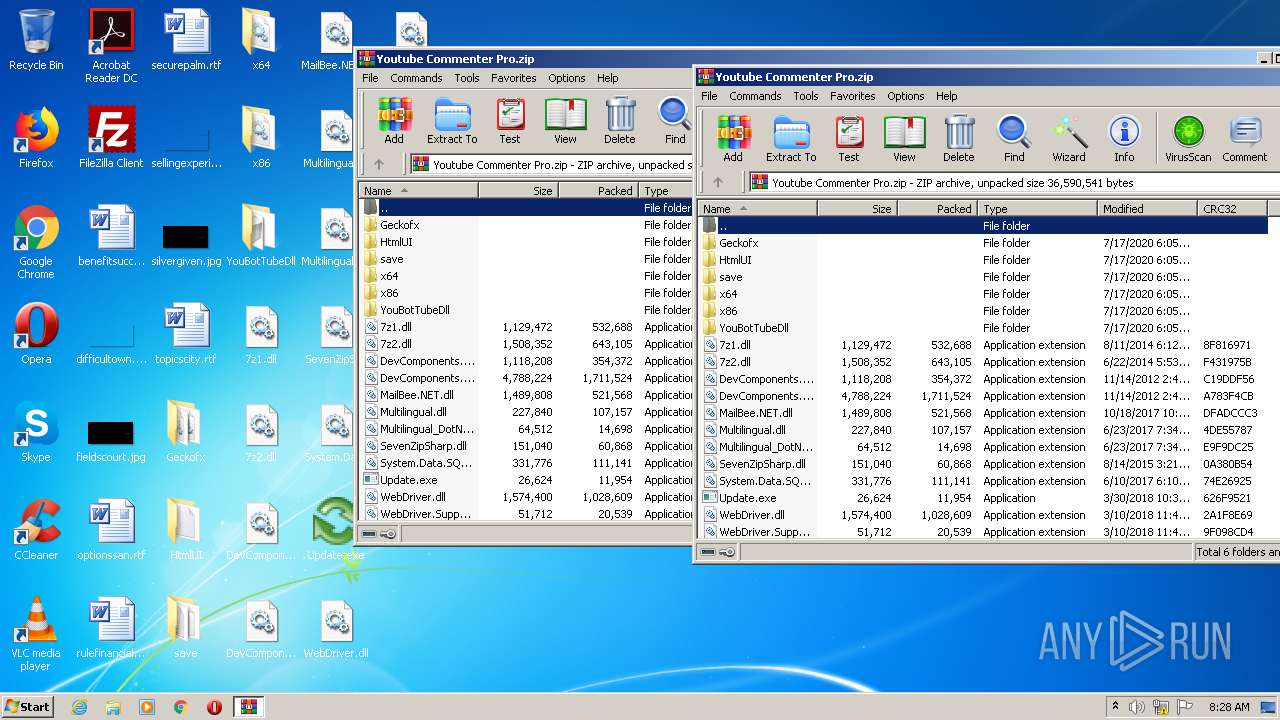Click Delete icon in back WinRAR window
The height and width of the screenshot is (720, 1280).
coord(619,120)
